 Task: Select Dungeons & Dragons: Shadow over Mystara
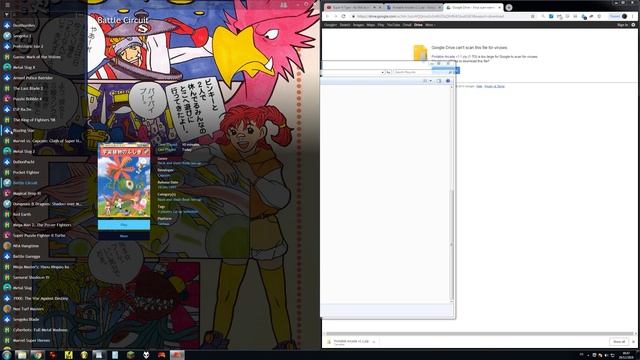tap(47, 204)
